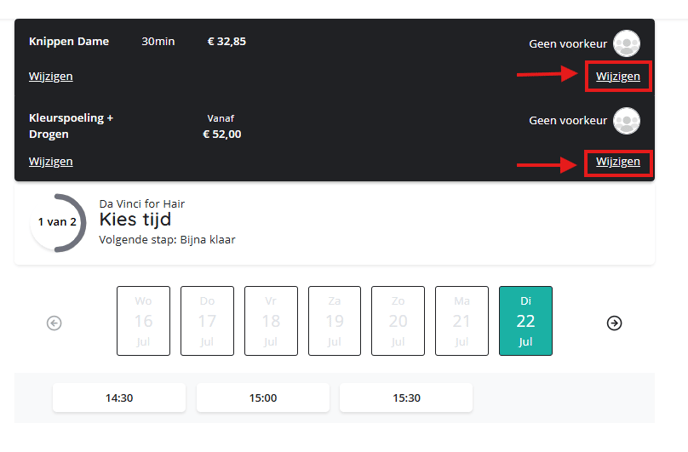Image resolution: width=688 pixels, height=452 pixels.
Task: Select Tuesday 22 Jul date
Action: coord(525,321)
